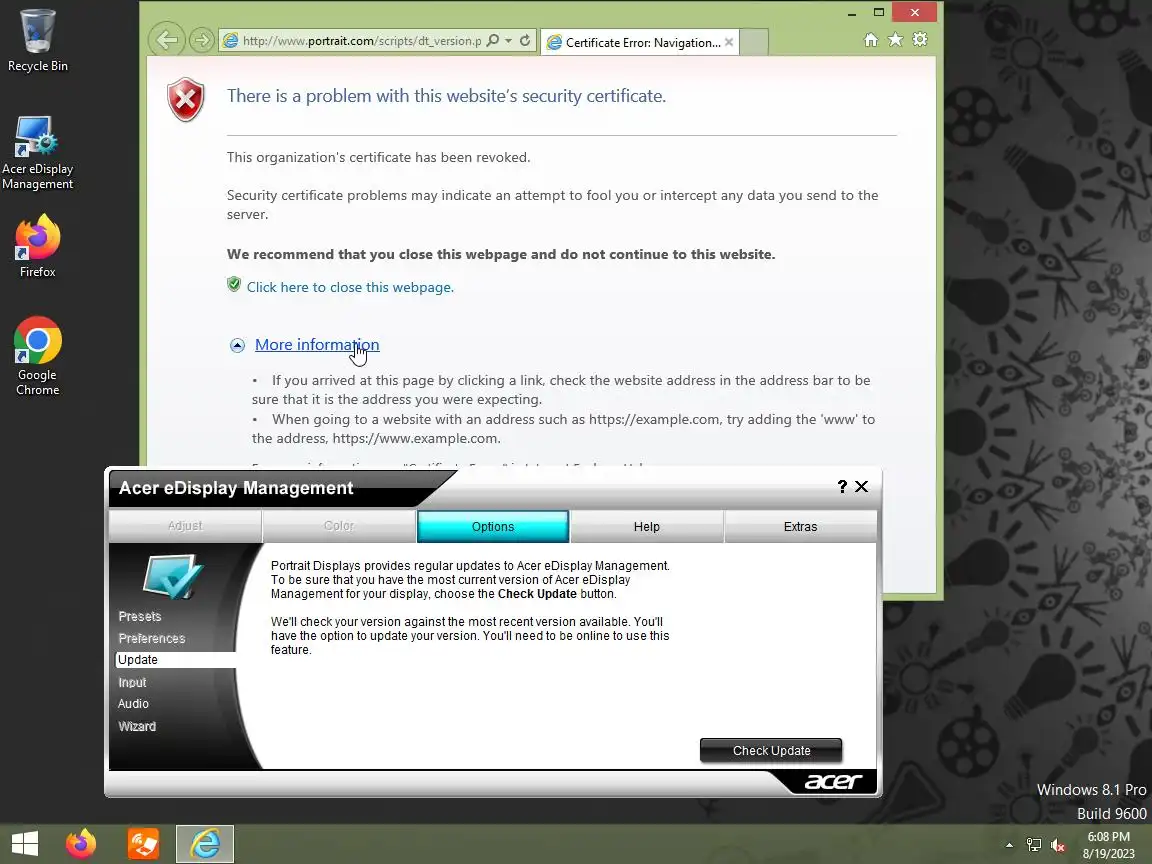Maximize the Internet Explorer window
This screenshot has height=864, width=1152.
pos(879,12)
